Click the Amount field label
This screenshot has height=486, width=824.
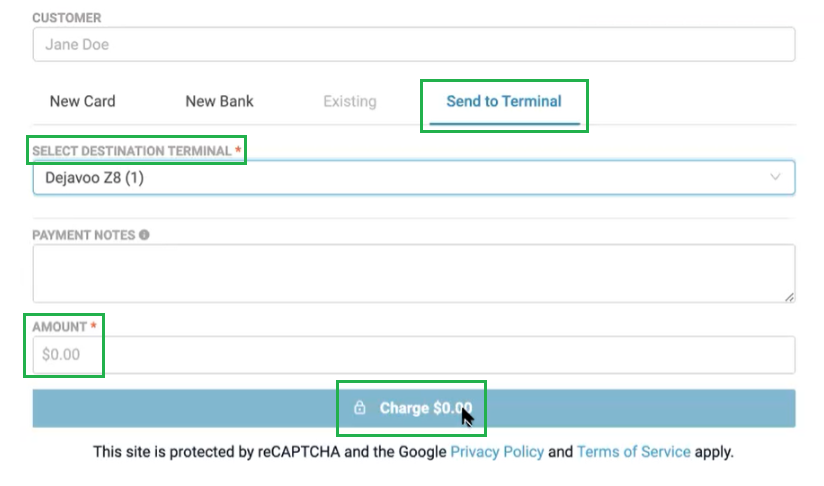[x=59, y=327]
